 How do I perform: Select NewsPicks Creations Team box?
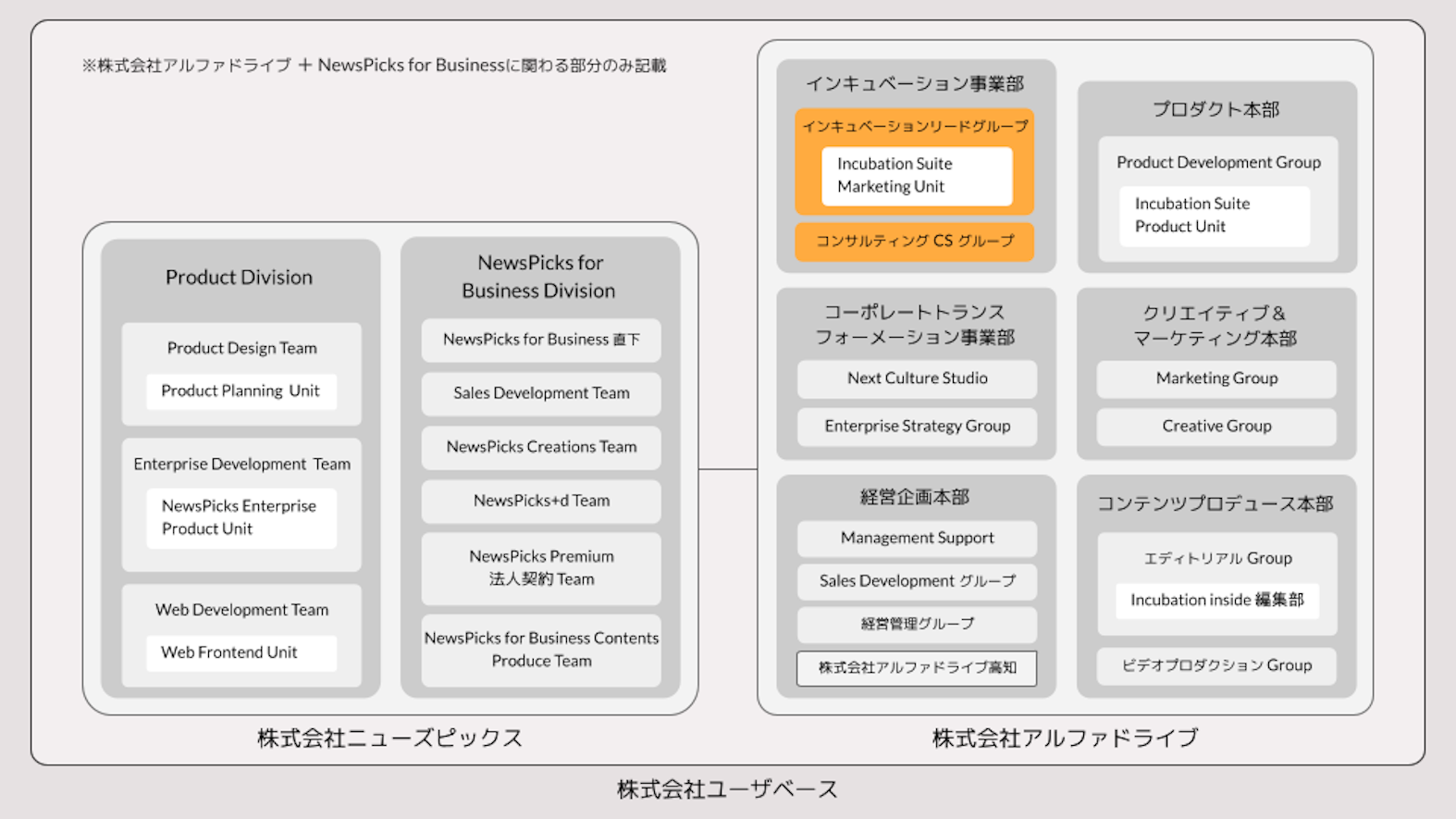(541, 447)
